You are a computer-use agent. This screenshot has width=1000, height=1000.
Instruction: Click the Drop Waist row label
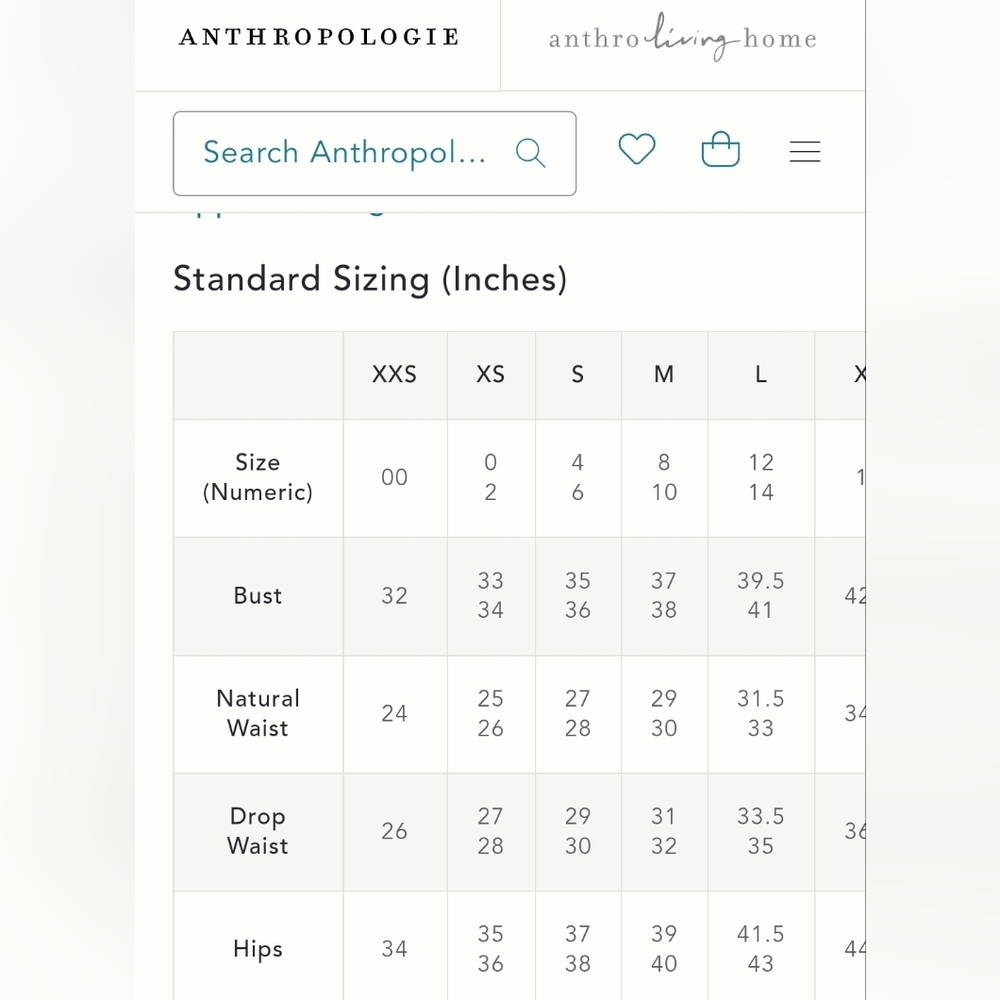(x=258, y=831)
